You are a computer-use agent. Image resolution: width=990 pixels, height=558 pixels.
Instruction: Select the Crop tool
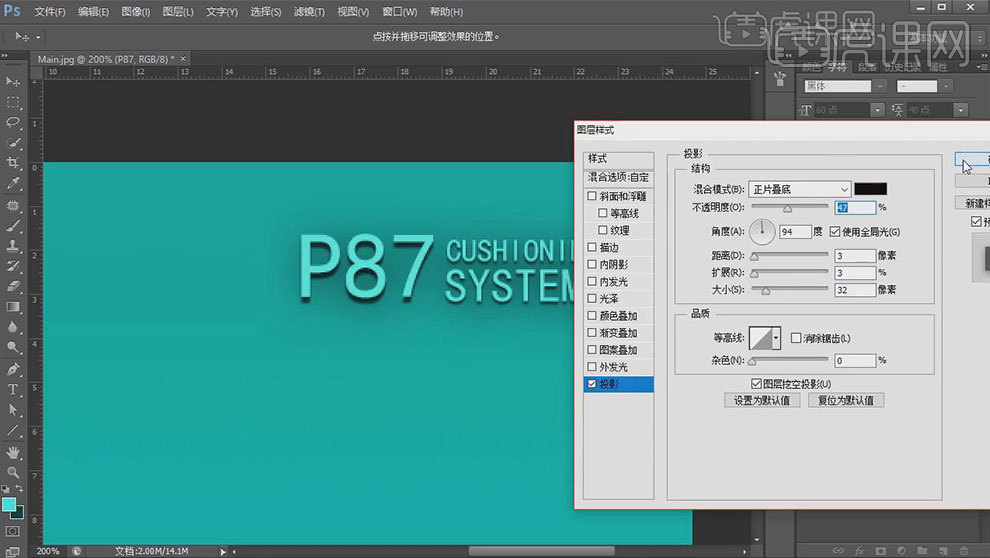click(x=13, y=163)
